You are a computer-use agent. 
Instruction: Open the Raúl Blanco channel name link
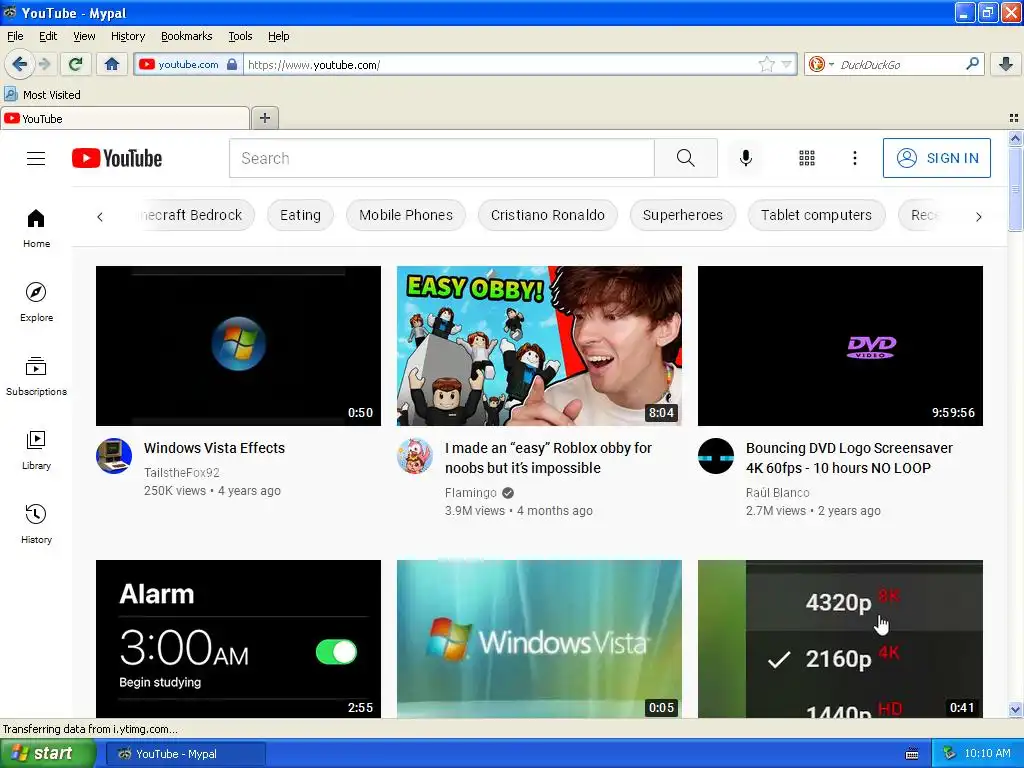tap(777, 492)
